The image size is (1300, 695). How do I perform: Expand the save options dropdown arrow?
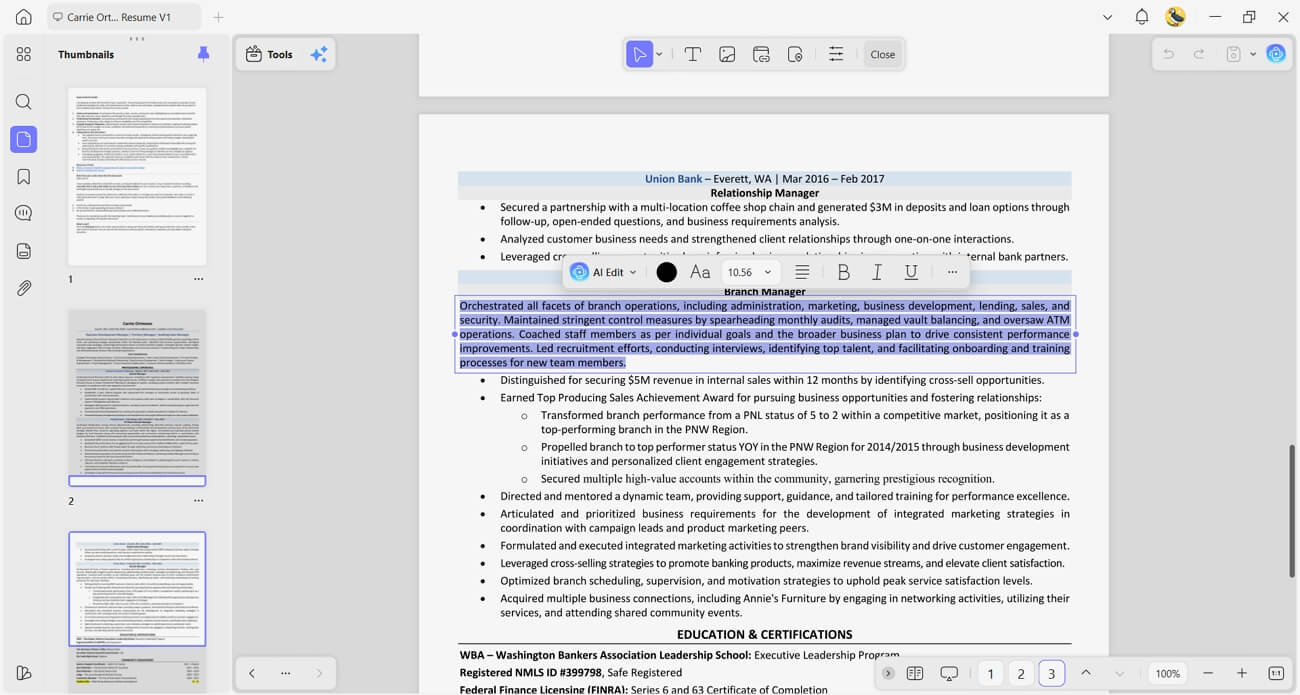point(1253,54)
